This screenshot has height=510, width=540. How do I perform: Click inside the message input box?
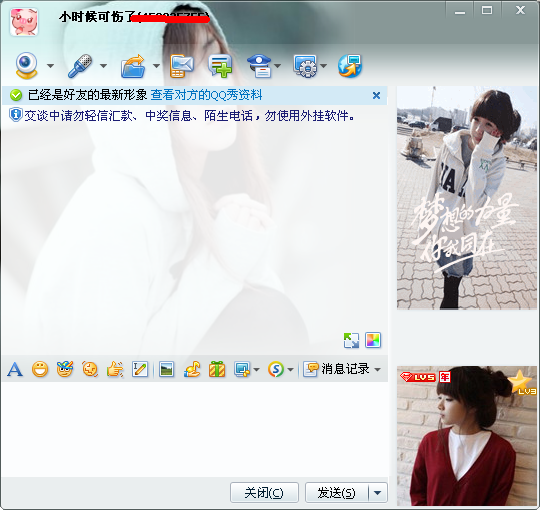(x=195, y=429)
